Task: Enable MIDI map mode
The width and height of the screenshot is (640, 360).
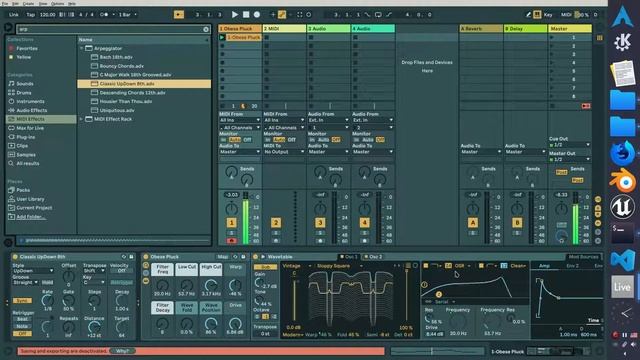Action: tap(566, 15)
